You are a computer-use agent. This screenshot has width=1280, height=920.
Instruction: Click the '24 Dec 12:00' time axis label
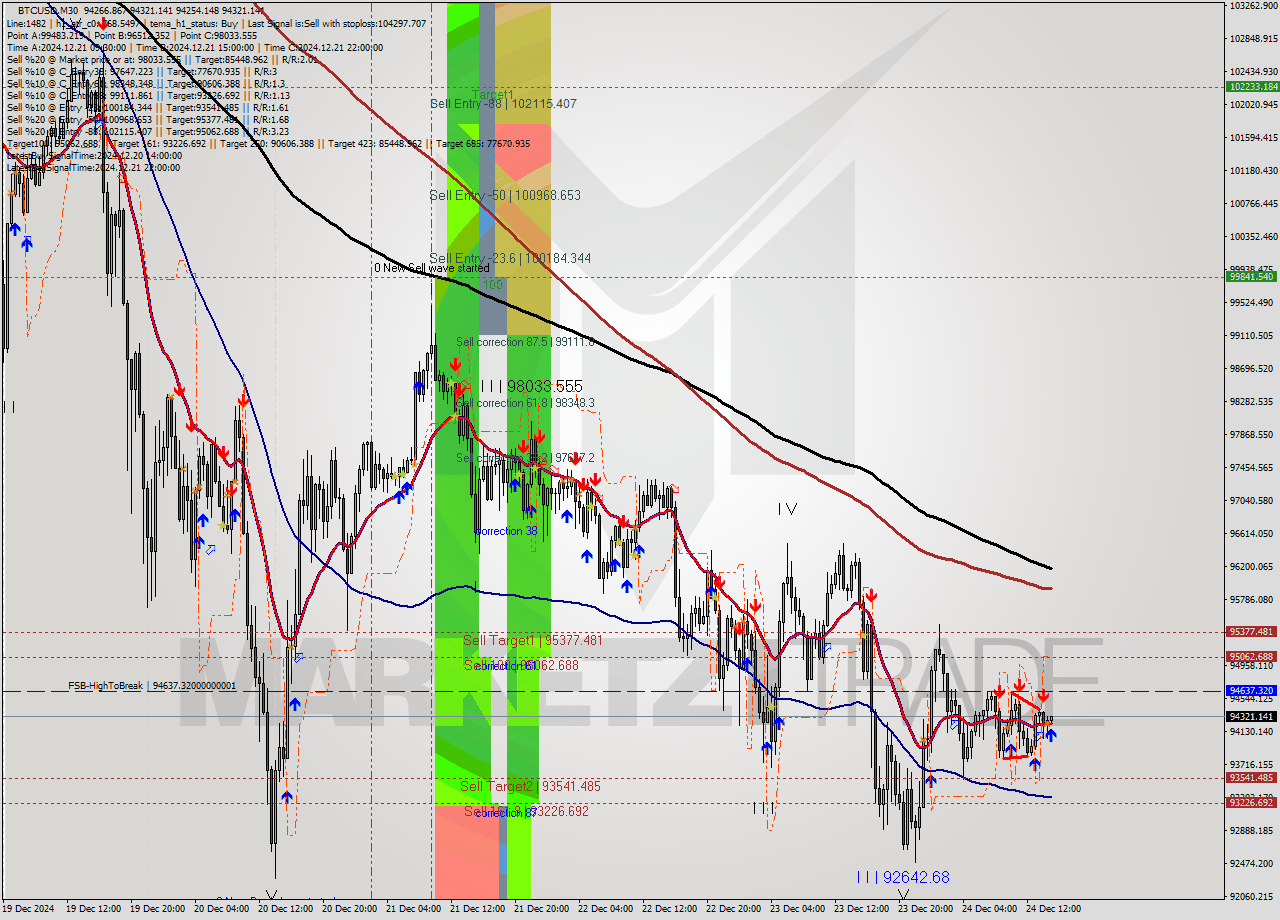click(1054, 909)
